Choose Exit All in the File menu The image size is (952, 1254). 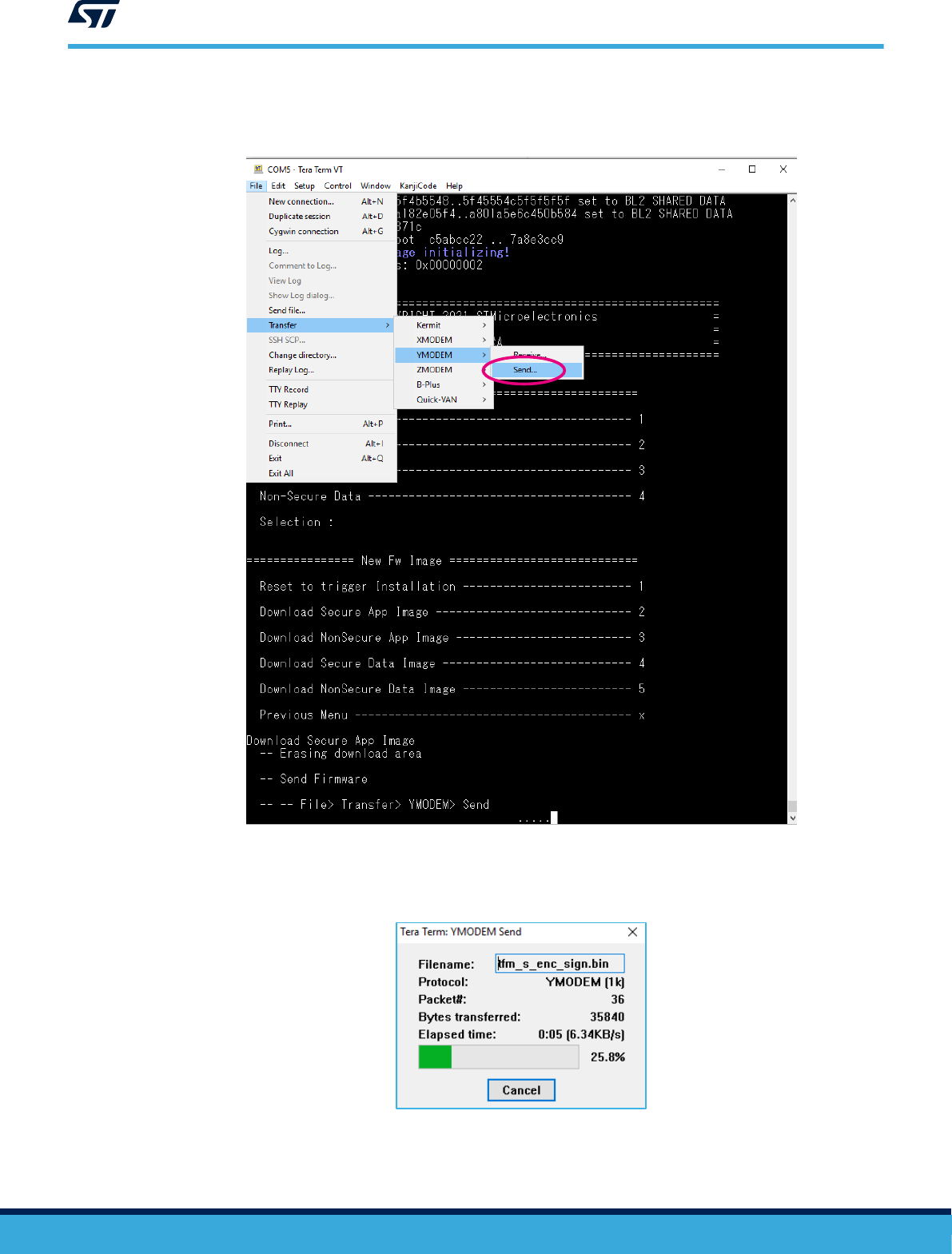click(322, 473)
